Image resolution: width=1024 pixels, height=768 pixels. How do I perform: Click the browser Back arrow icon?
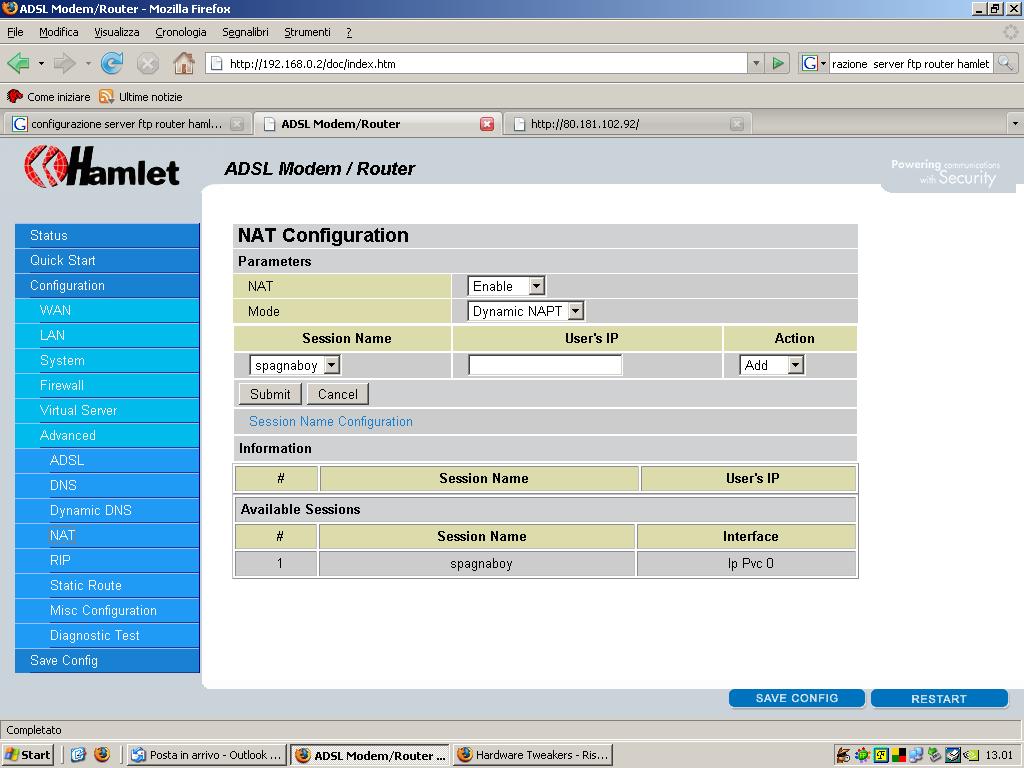coord(18,63)
